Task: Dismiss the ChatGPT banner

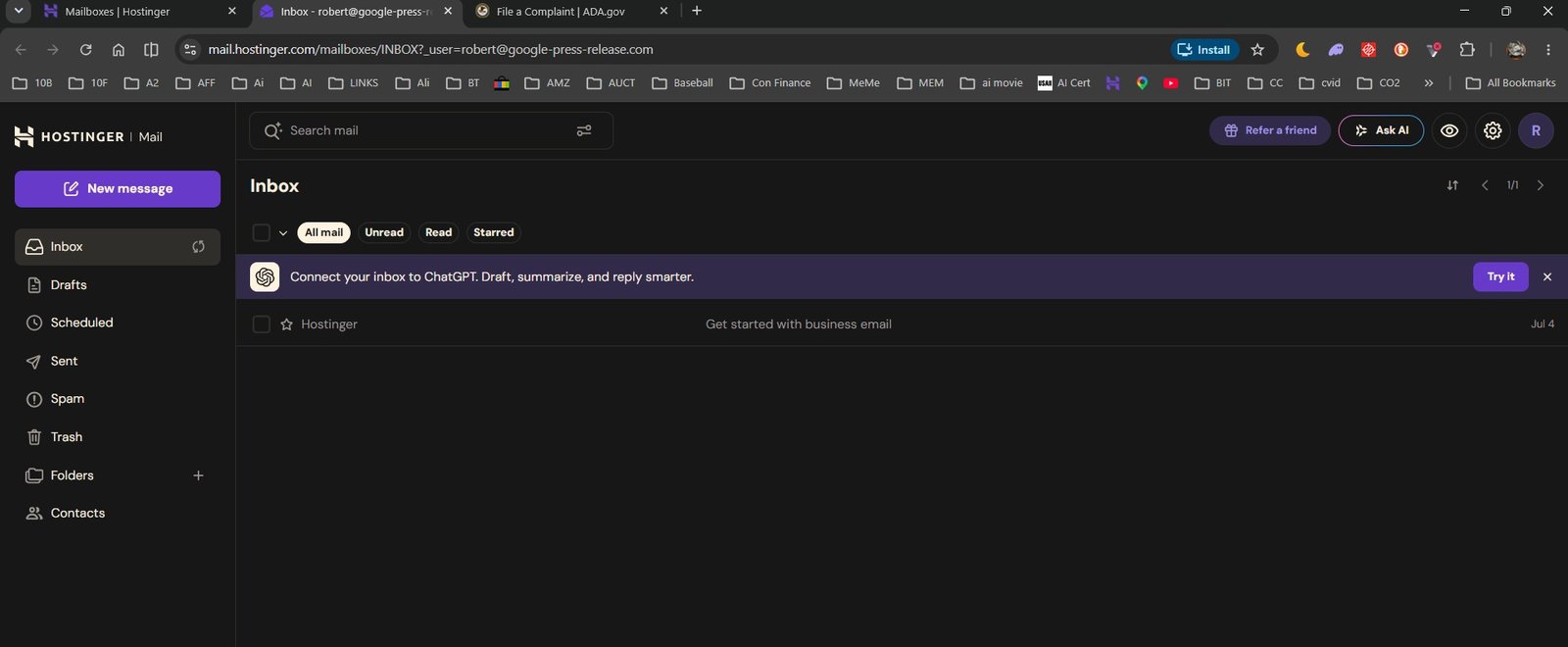Action: (x=1547, y=277)
